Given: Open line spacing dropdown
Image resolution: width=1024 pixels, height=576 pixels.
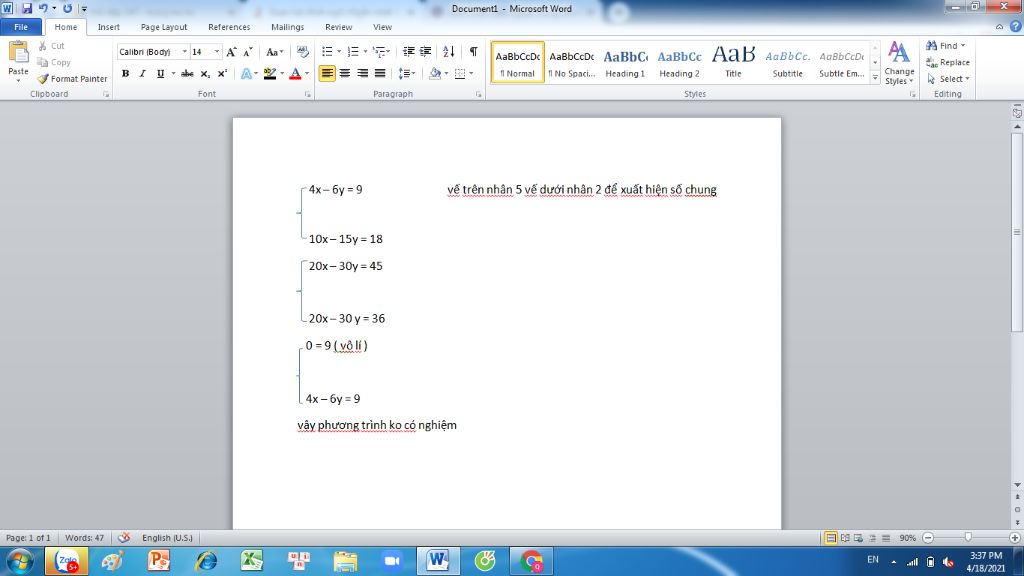Looking at the screenshot, I should [x=407, y=74].
